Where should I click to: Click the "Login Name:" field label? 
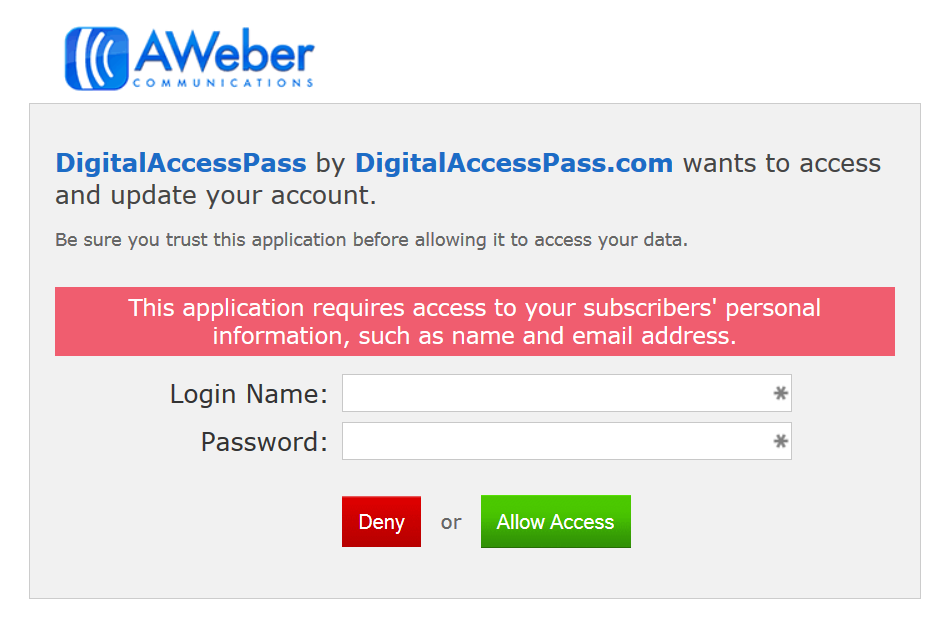tap(249, 394)
